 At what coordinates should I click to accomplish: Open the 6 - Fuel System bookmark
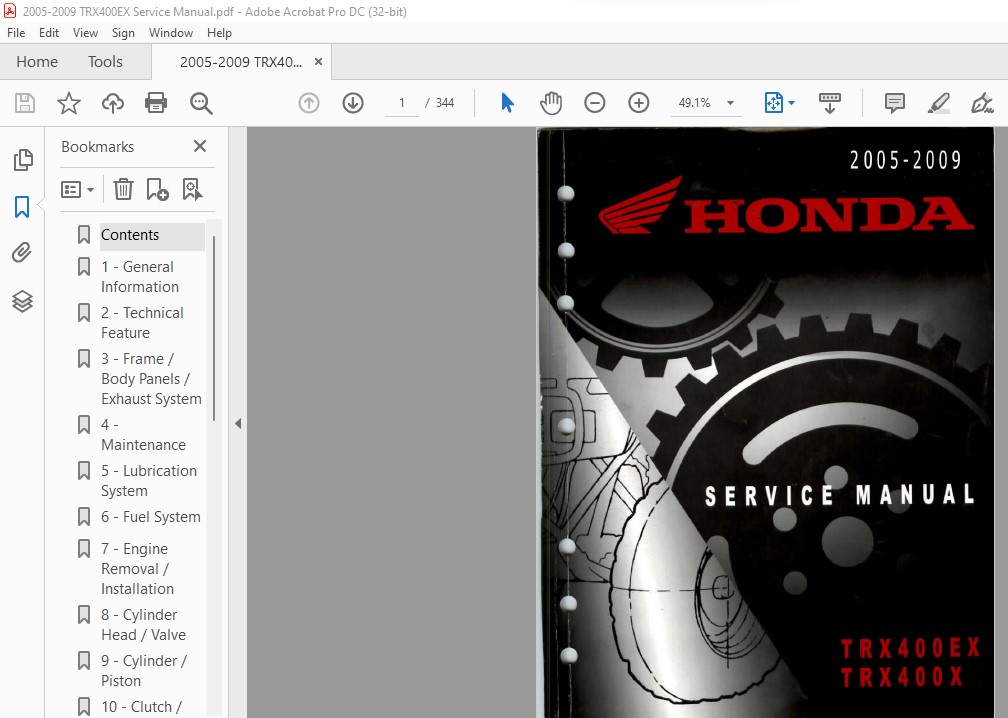[150, 517]
